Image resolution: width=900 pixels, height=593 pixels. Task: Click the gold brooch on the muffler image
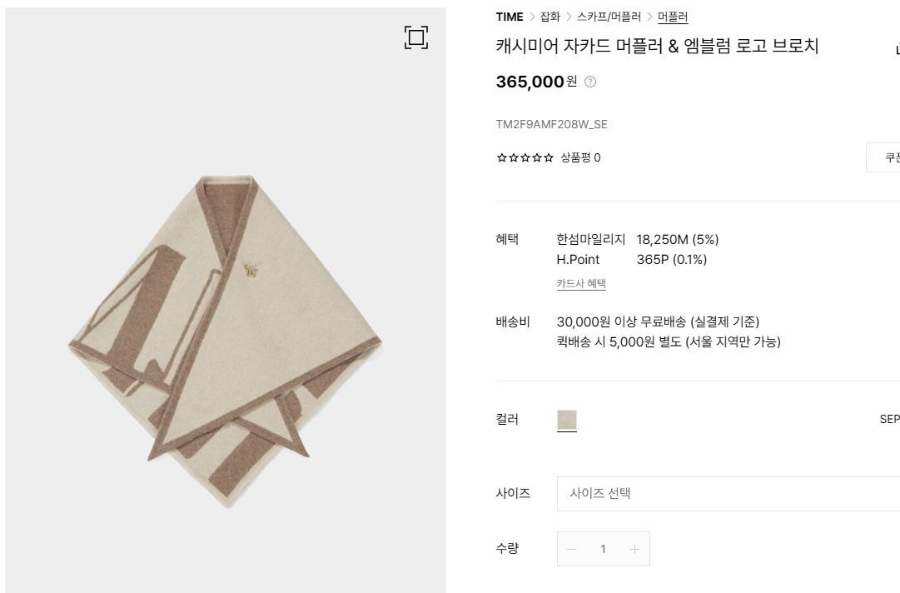pos(248,267)
